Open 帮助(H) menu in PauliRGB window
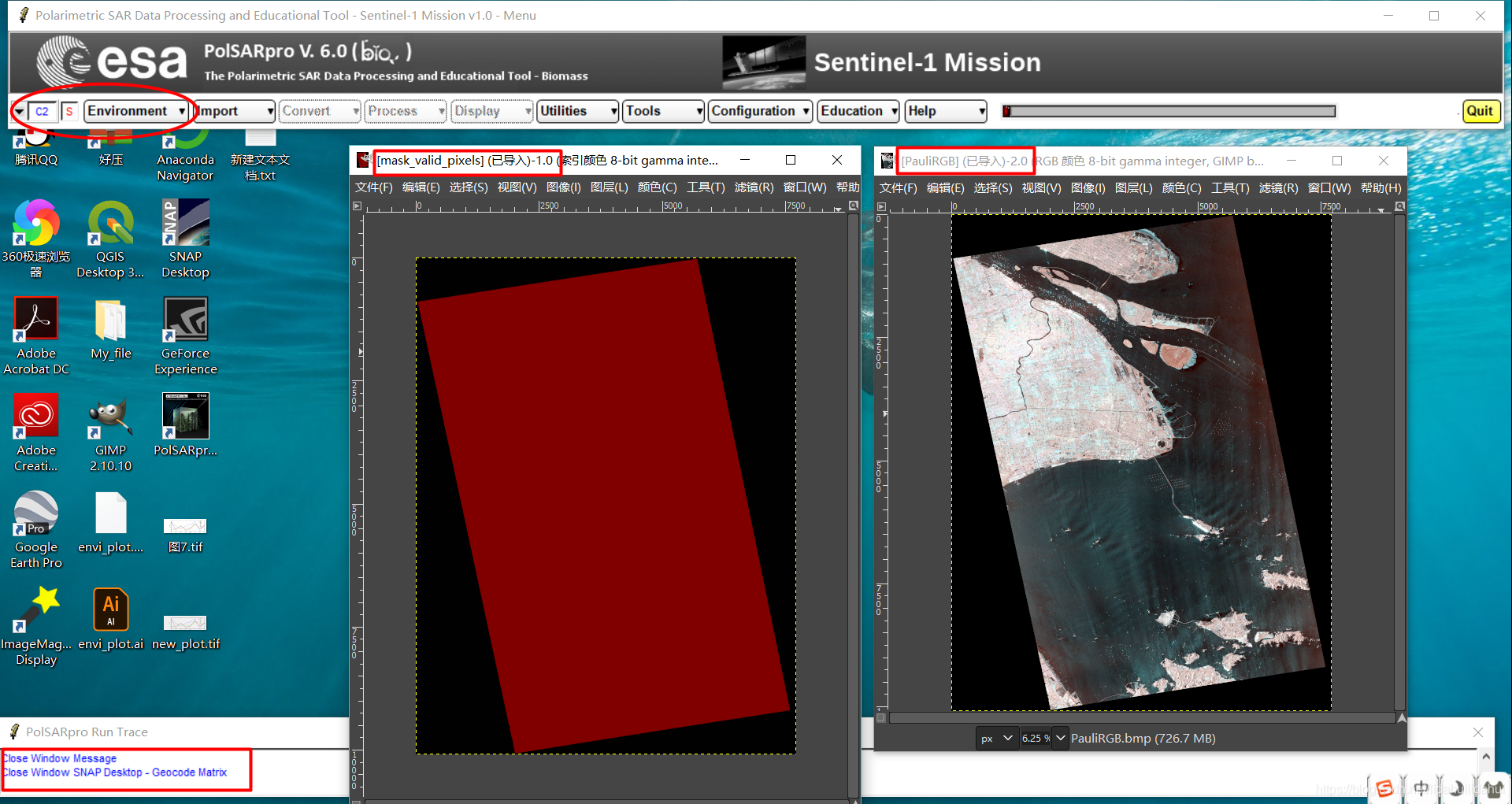The height and width of the screenshot is (804, 1512). (x=1380, y=188)
